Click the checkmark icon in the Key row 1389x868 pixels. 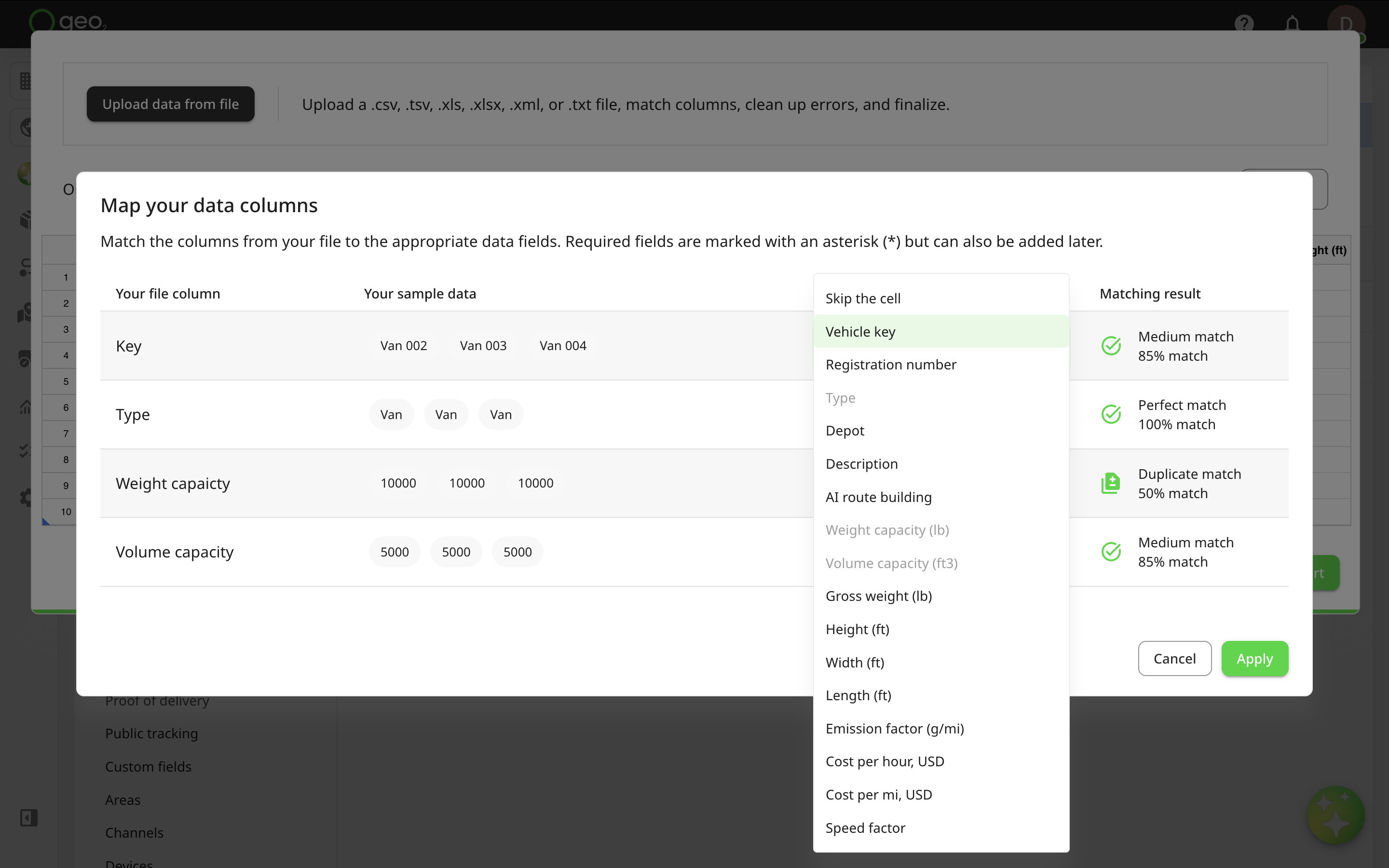[1111, 346]
